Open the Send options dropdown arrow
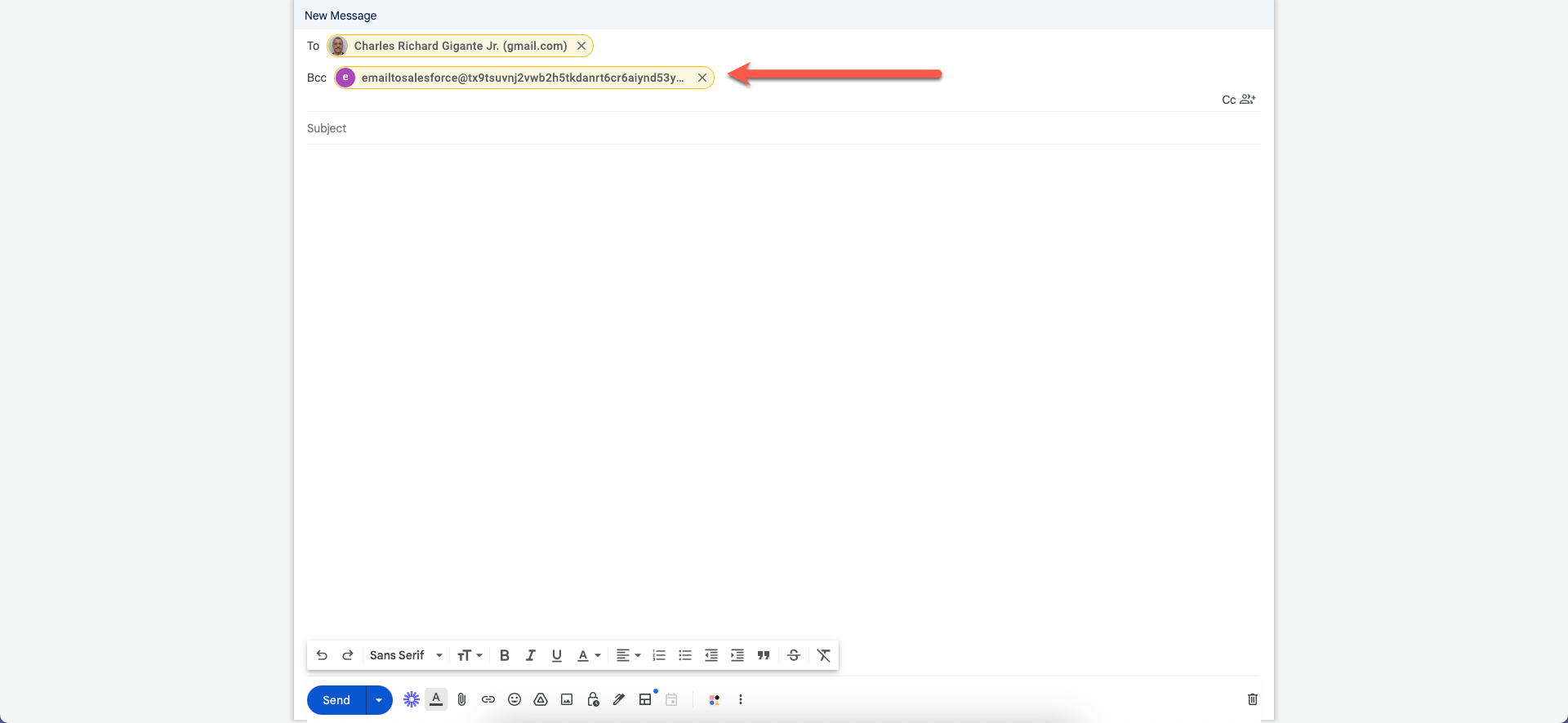This screenshot has height=723, width=1568. pos(379,700)
